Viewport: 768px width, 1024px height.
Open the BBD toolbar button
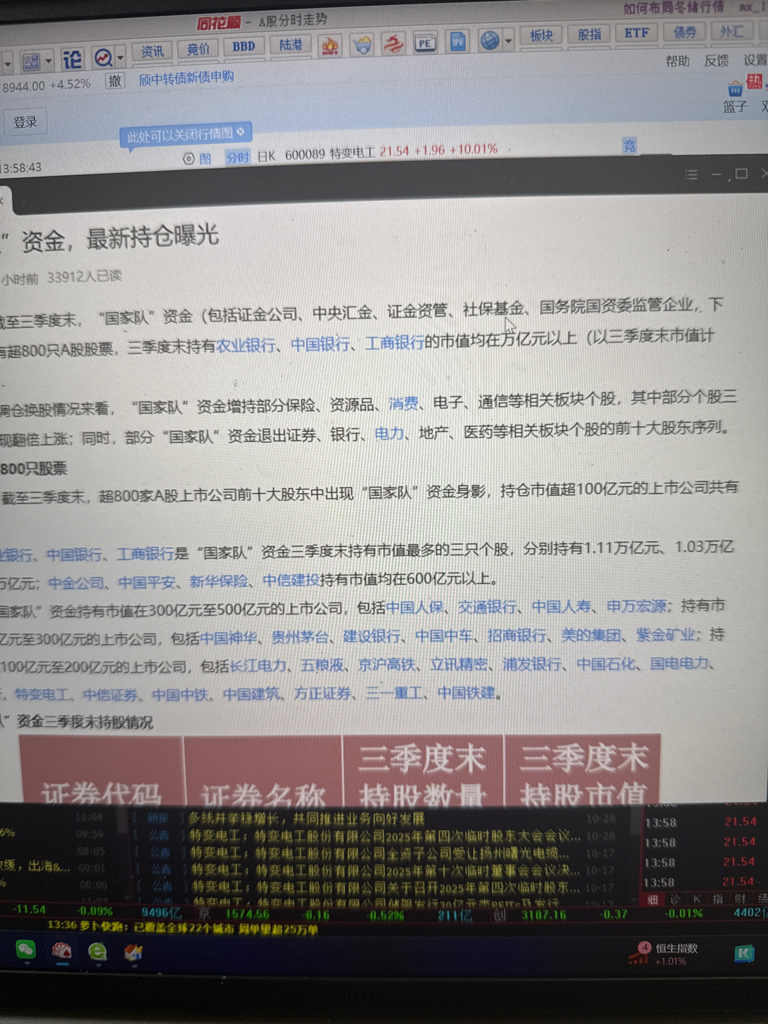point(244,46)
